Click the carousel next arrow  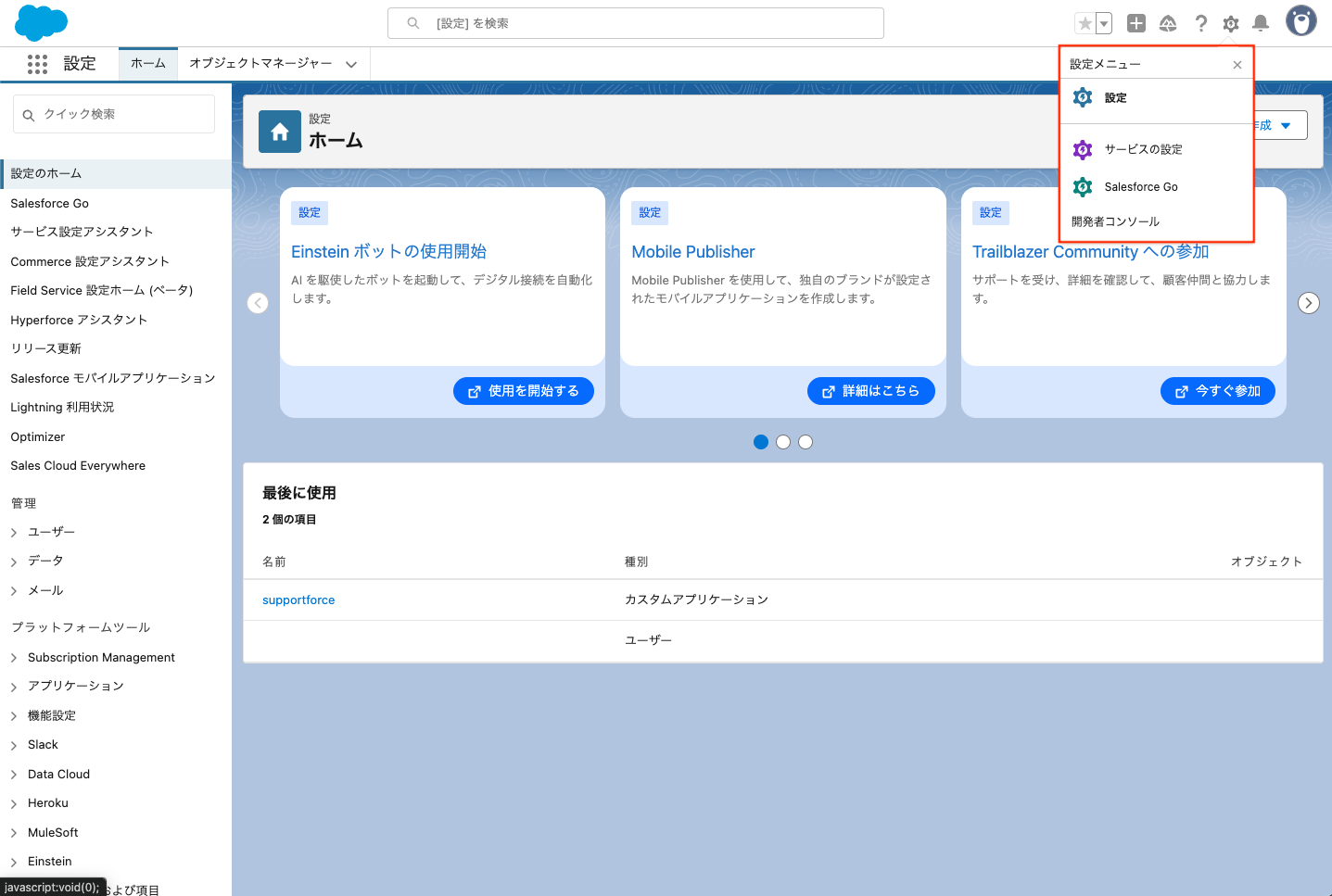1308,303
